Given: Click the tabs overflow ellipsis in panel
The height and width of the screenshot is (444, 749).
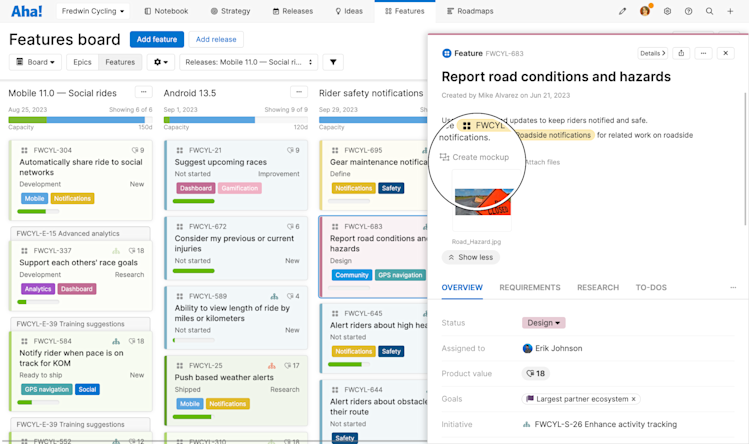Looking at the screenshot, I should [733, 287].
